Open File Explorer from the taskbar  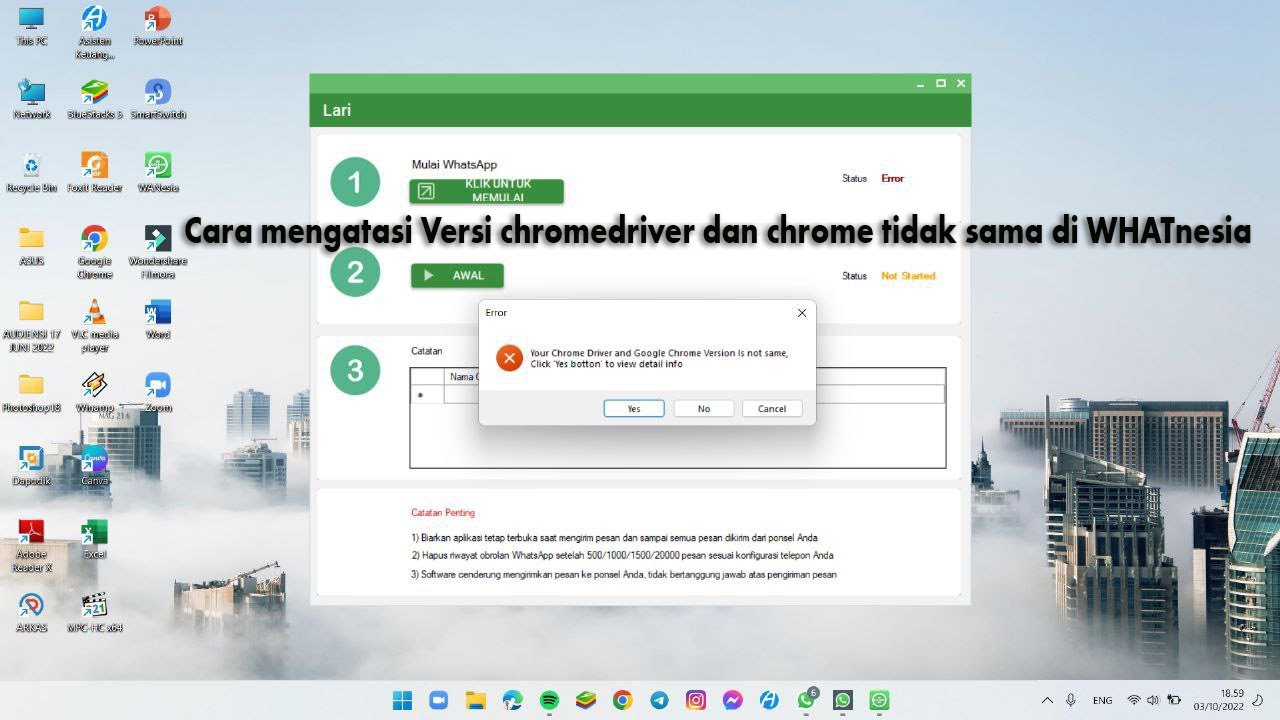tap(475, 700)
